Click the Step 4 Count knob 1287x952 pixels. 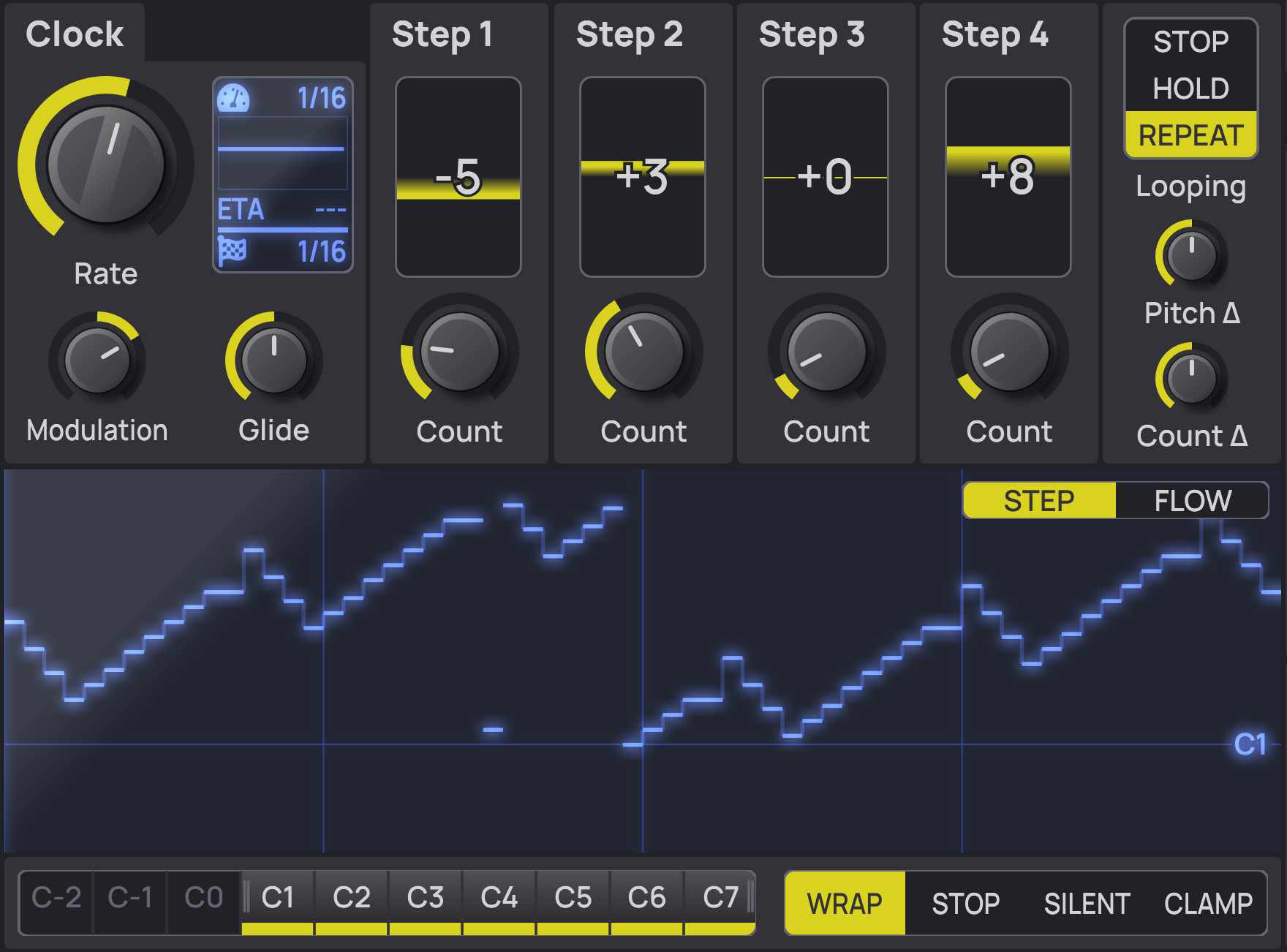tap(1009, 352)
